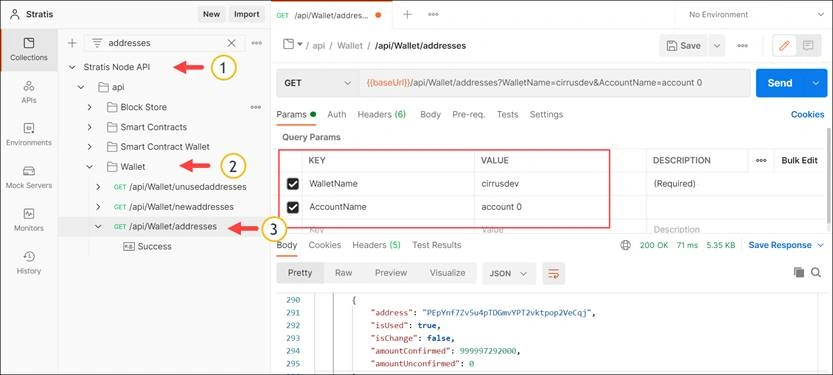Open the Success example item
The image size is (833, 375).
point(147,246)
